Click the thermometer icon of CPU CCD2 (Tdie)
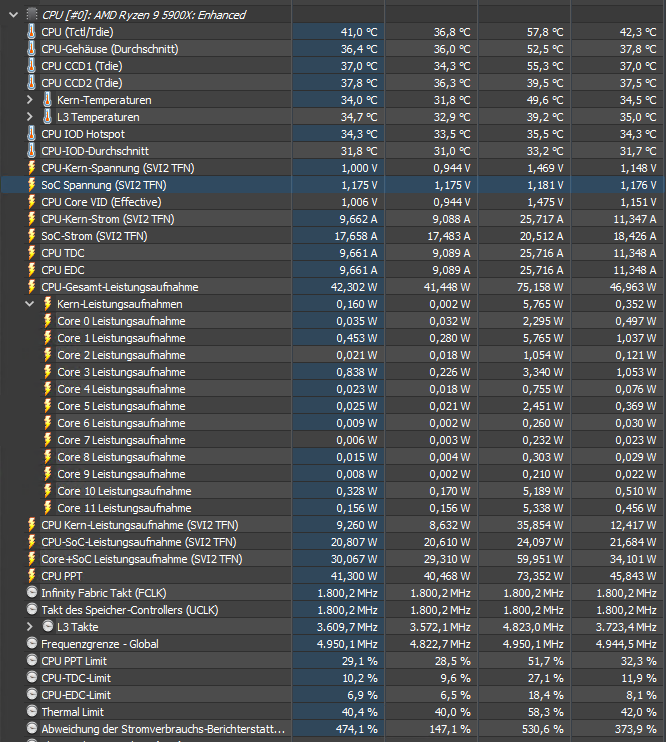Image resolution: width=666 pixels, height=742 pixels. click(31, 83)
